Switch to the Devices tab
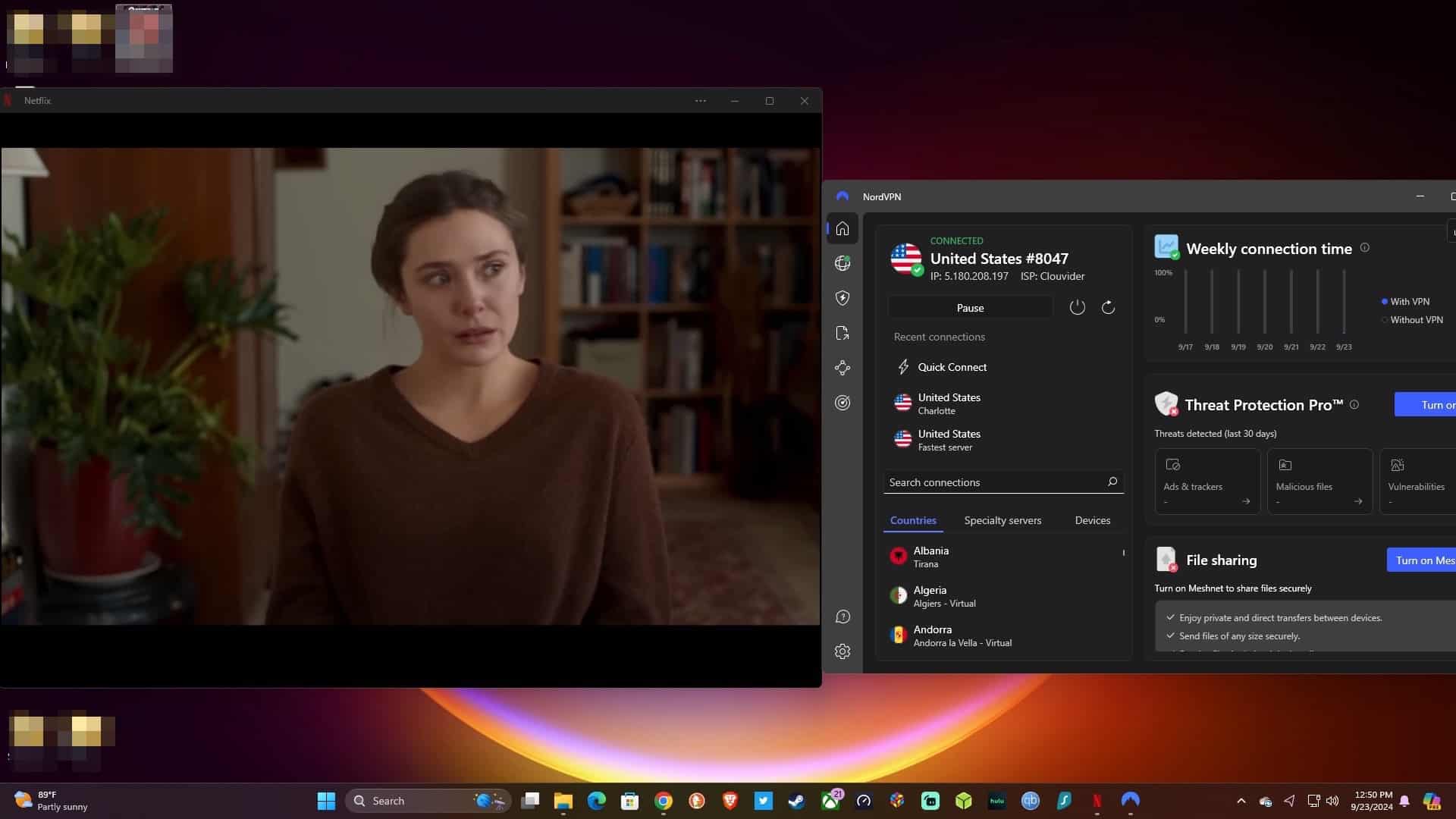 pyautogui.click(x=1092, y=520)
